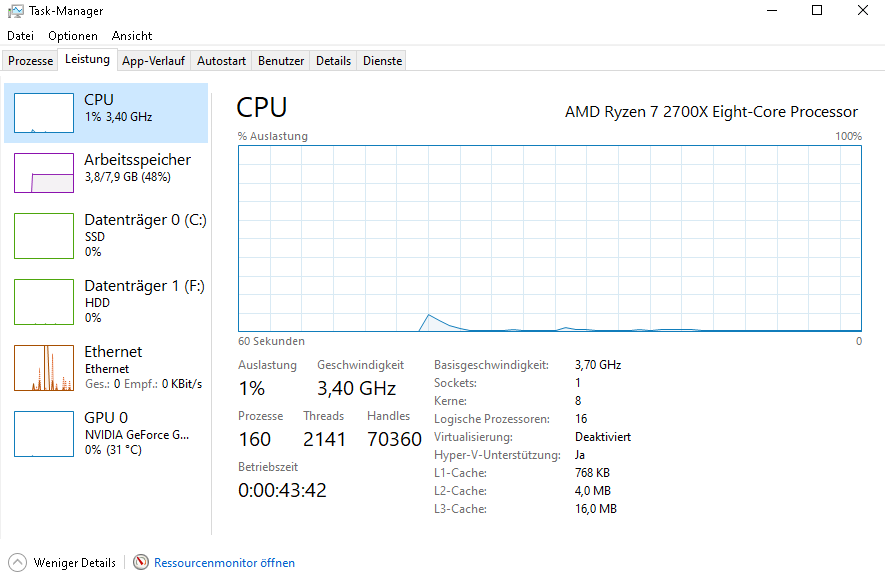Viewport: 888px width, 583px height.
Task: Click the main CPU usage graph
Action: pos(550,239)
